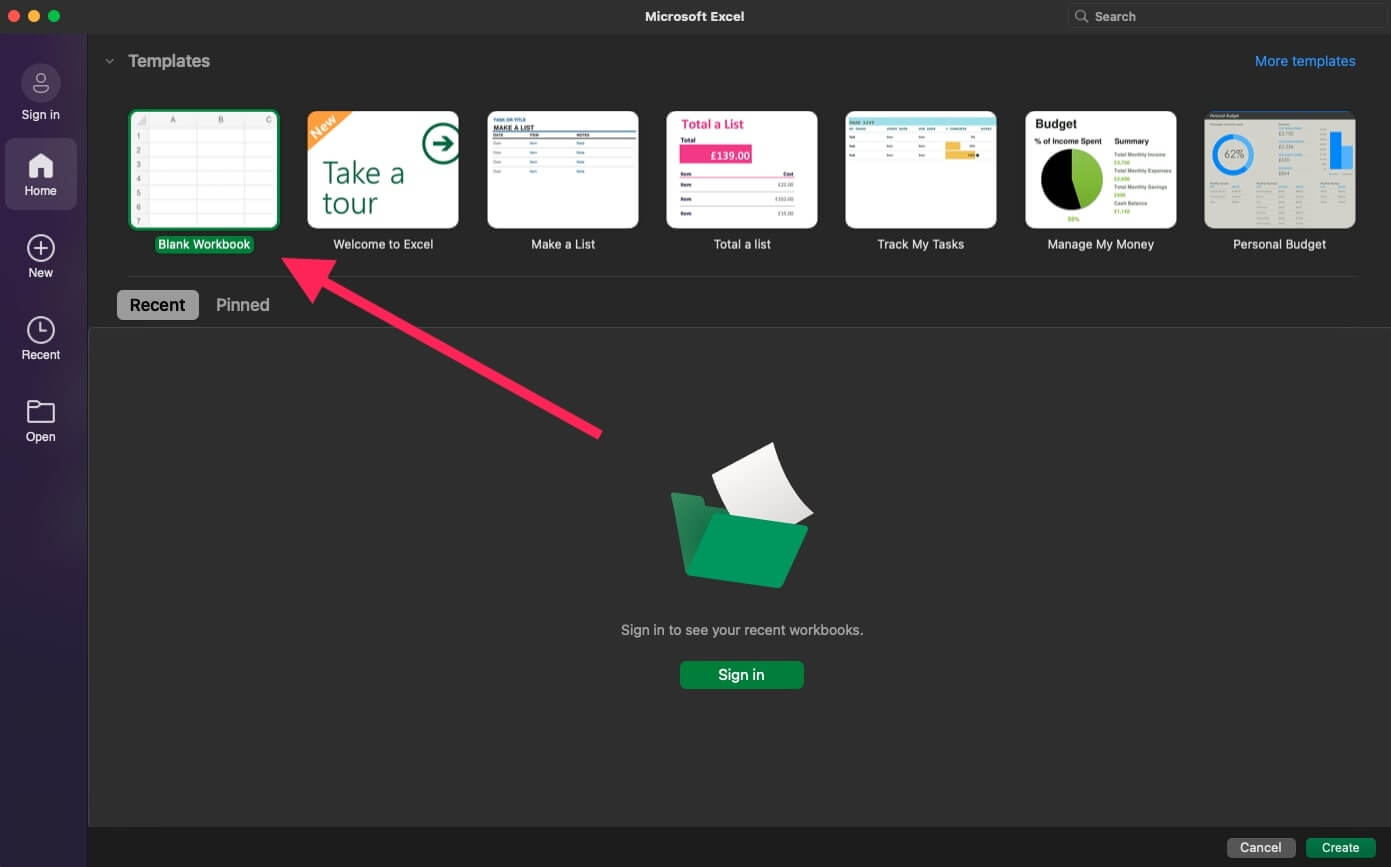Select the Blank Workbook template
This screenshot has height=867, width=1391.
(x=204, y=169)
